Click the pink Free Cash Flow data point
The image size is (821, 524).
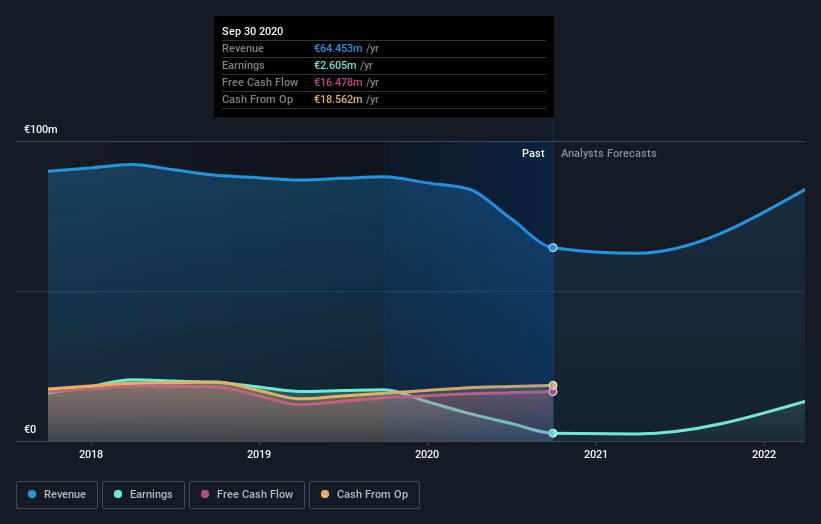pos(553,392)
